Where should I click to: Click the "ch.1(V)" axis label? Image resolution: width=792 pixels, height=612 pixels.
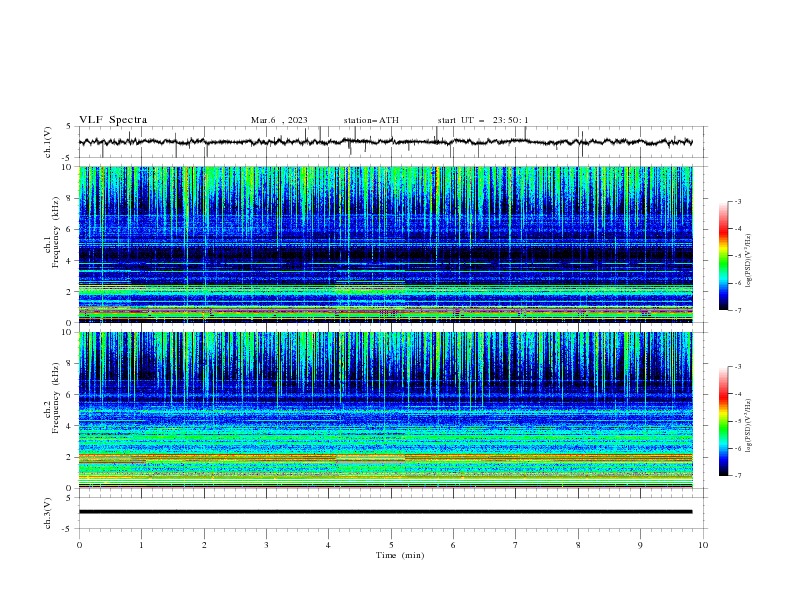coord(48,142)
